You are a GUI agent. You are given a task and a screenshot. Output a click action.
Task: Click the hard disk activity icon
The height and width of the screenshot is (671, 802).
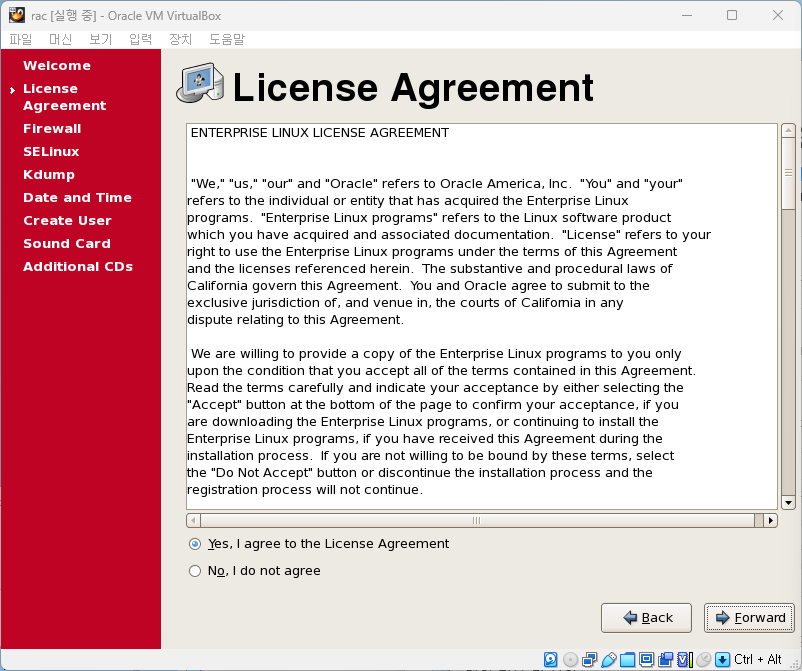tap(550, 659)
